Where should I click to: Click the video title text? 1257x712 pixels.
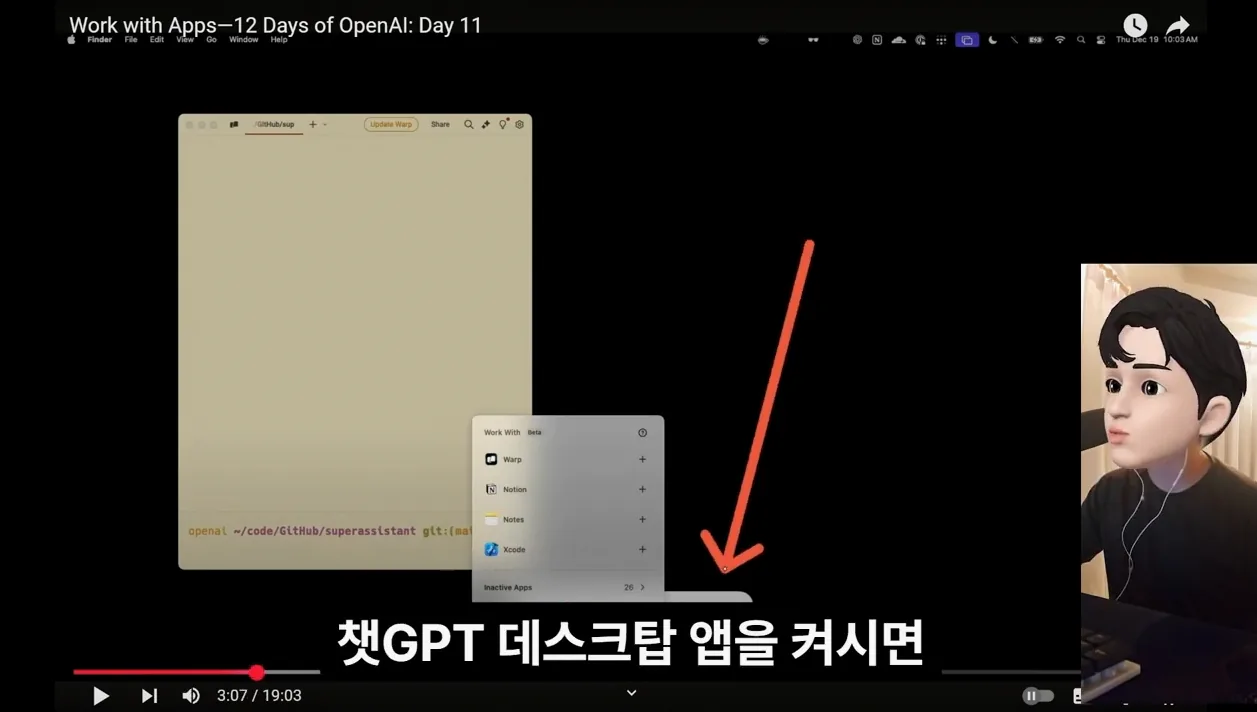click(275, 25)
